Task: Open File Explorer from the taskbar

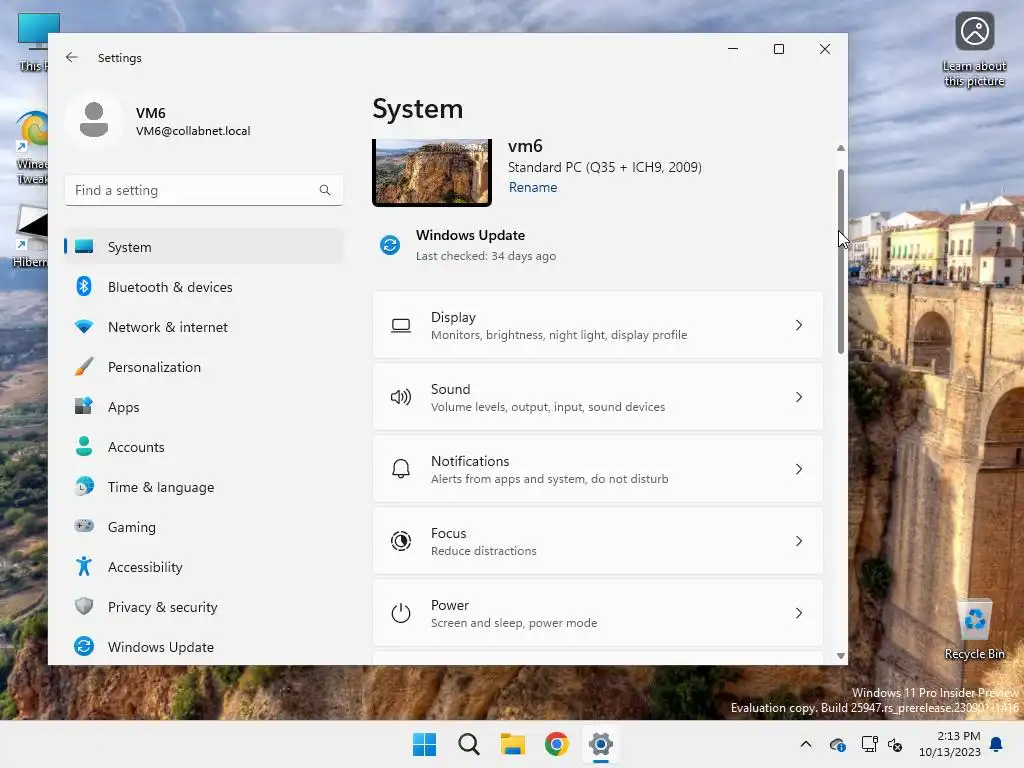Action: click(513, 744)
